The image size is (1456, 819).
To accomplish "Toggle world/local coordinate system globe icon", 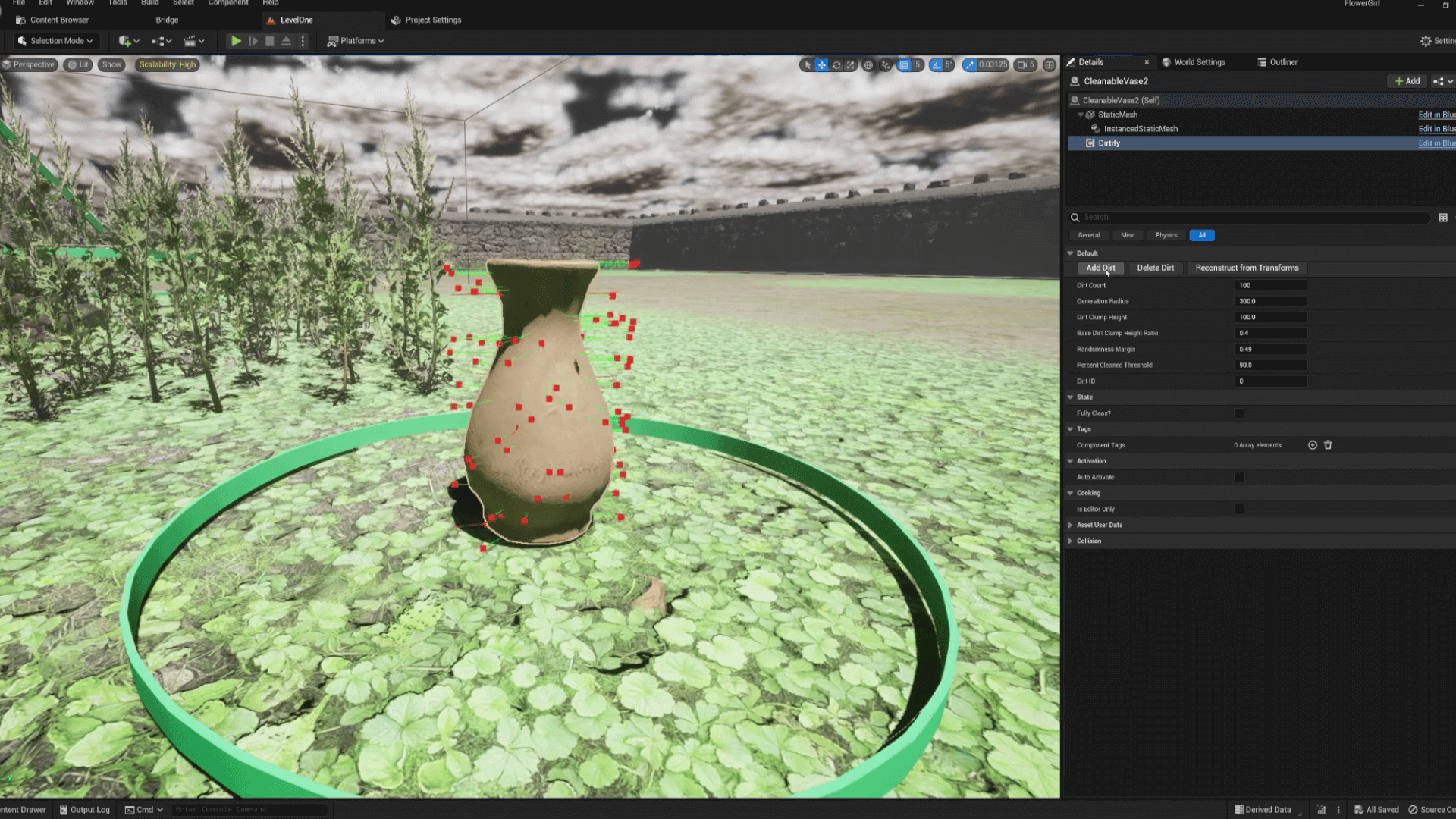I will coord(868,65).
